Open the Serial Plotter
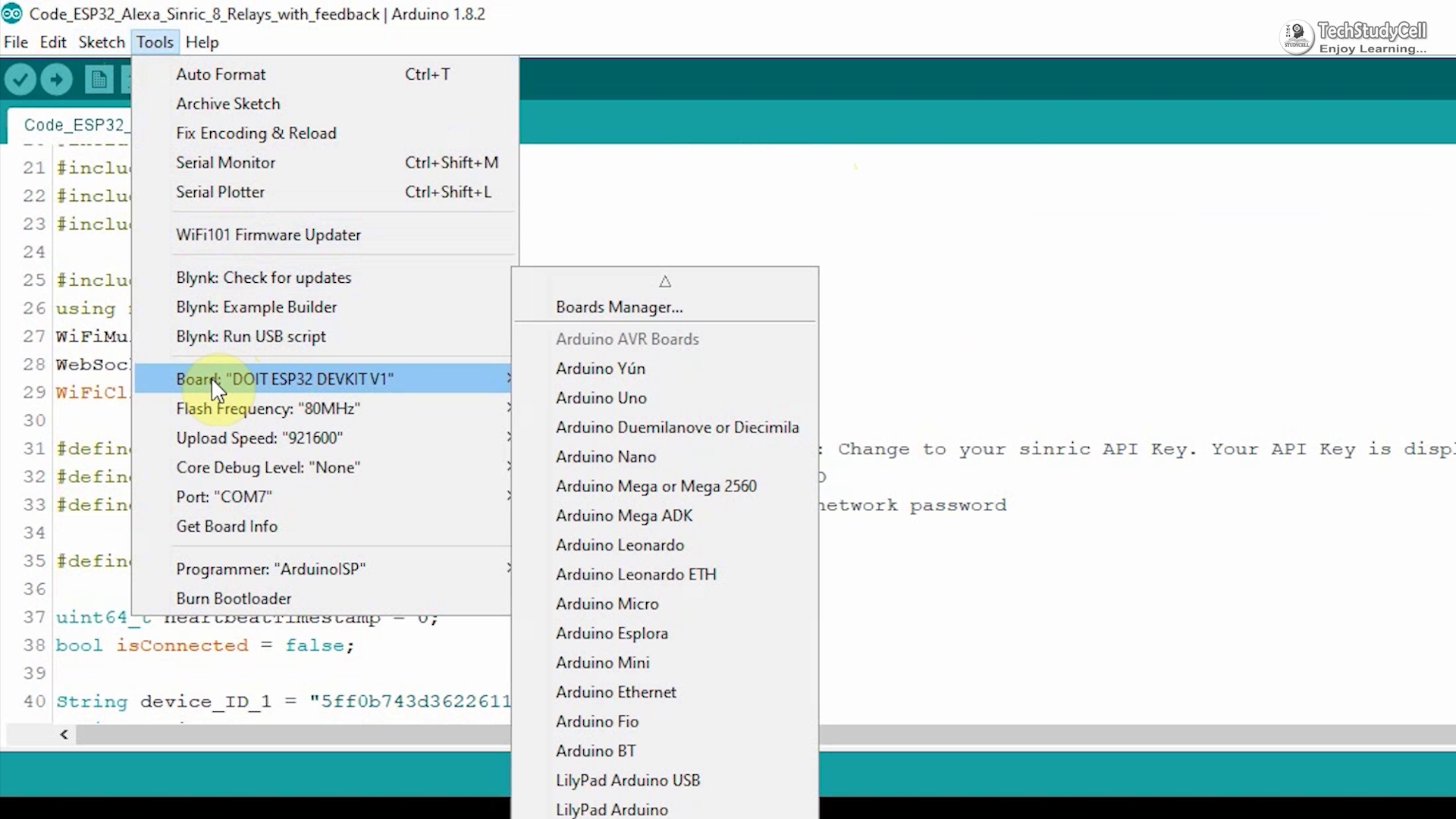 coord(220,192)
